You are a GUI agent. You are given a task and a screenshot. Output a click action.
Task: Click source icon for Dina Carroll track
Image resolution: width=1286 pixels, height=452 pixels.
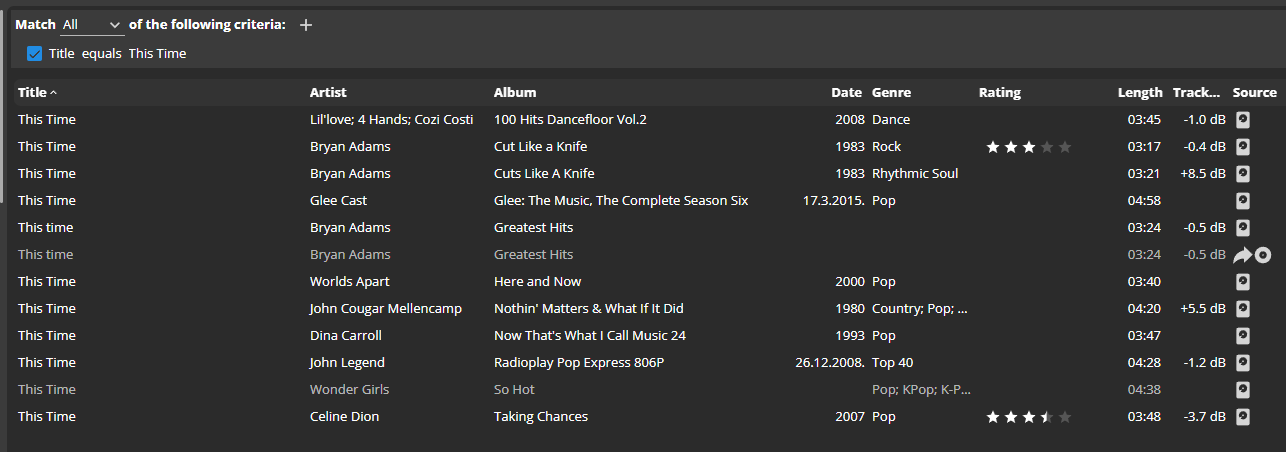pyautogui.click(x=1243, y=335)
